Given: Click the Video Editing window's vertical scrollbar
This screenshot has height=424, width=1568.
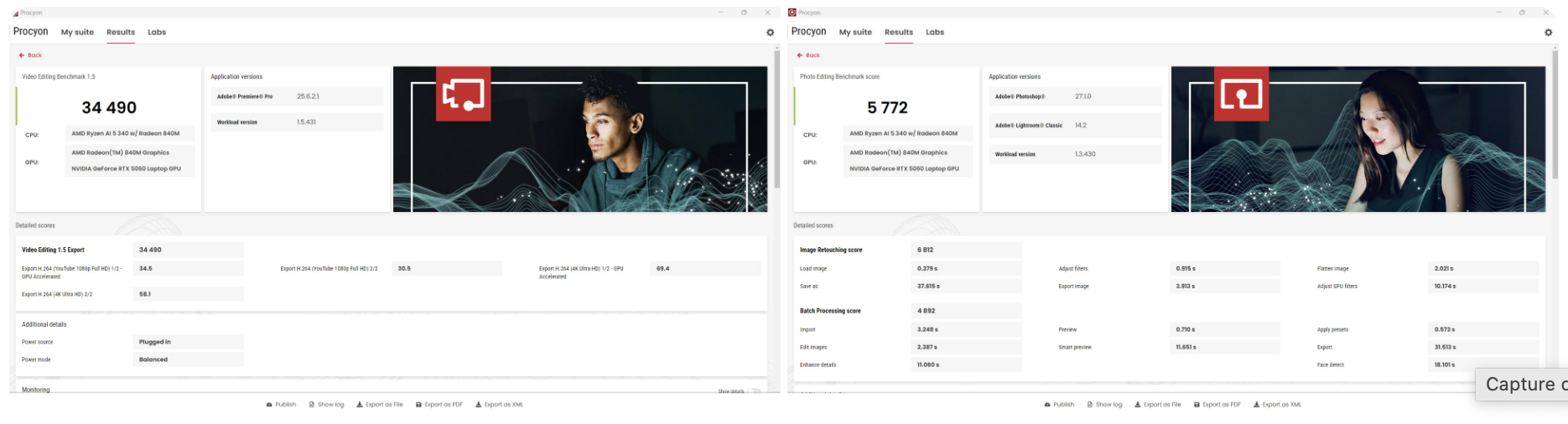Looking at the screenshot, I should coord(776,117).
